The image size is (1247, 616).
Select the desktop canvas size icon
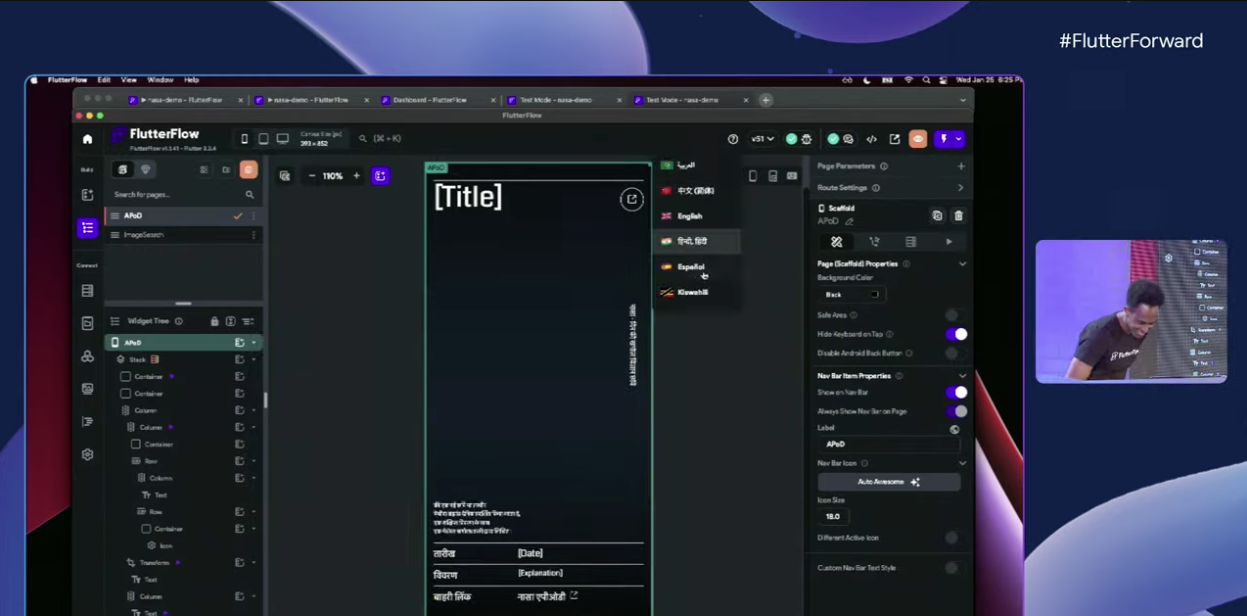pos(282,139)
